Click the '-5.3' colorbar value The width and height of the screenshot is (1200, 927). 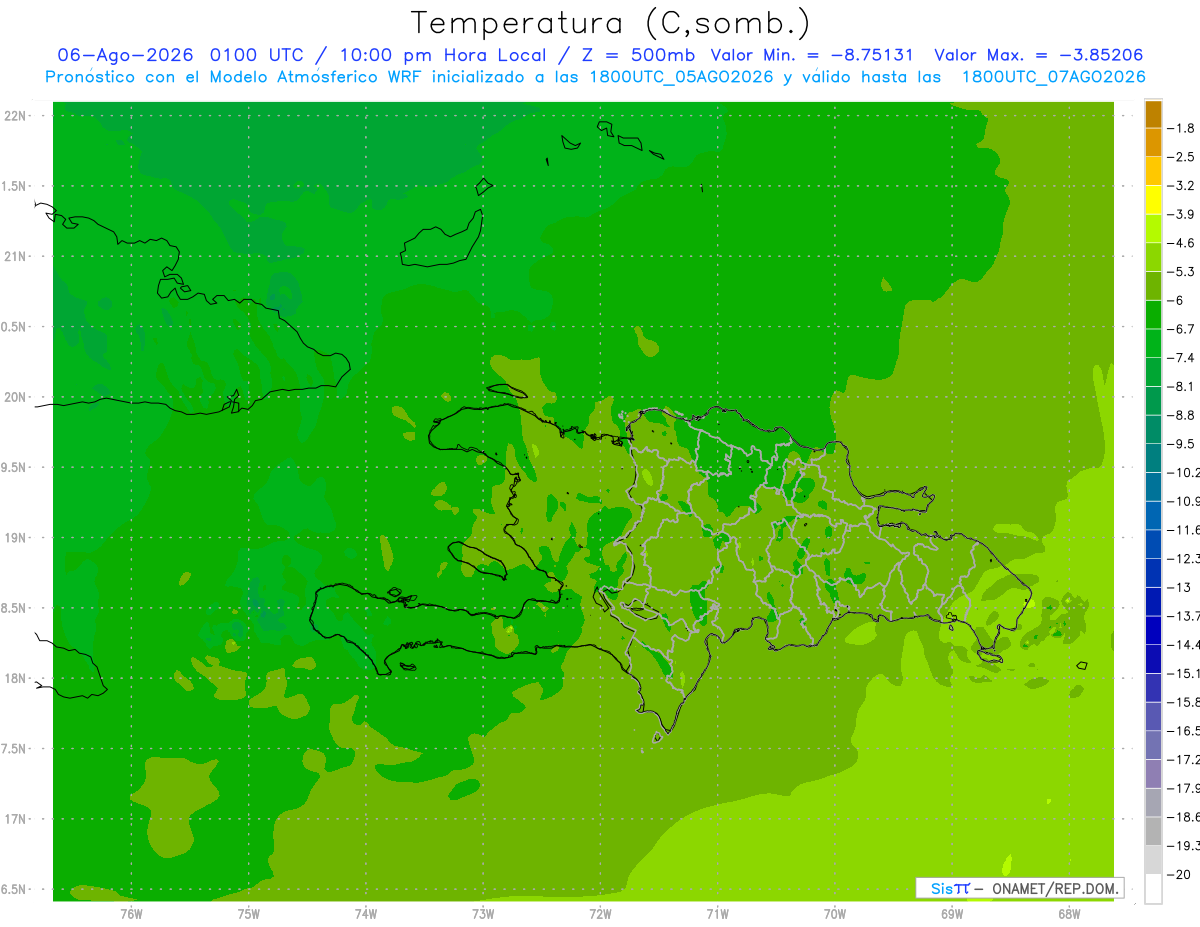coord(1181,272)
